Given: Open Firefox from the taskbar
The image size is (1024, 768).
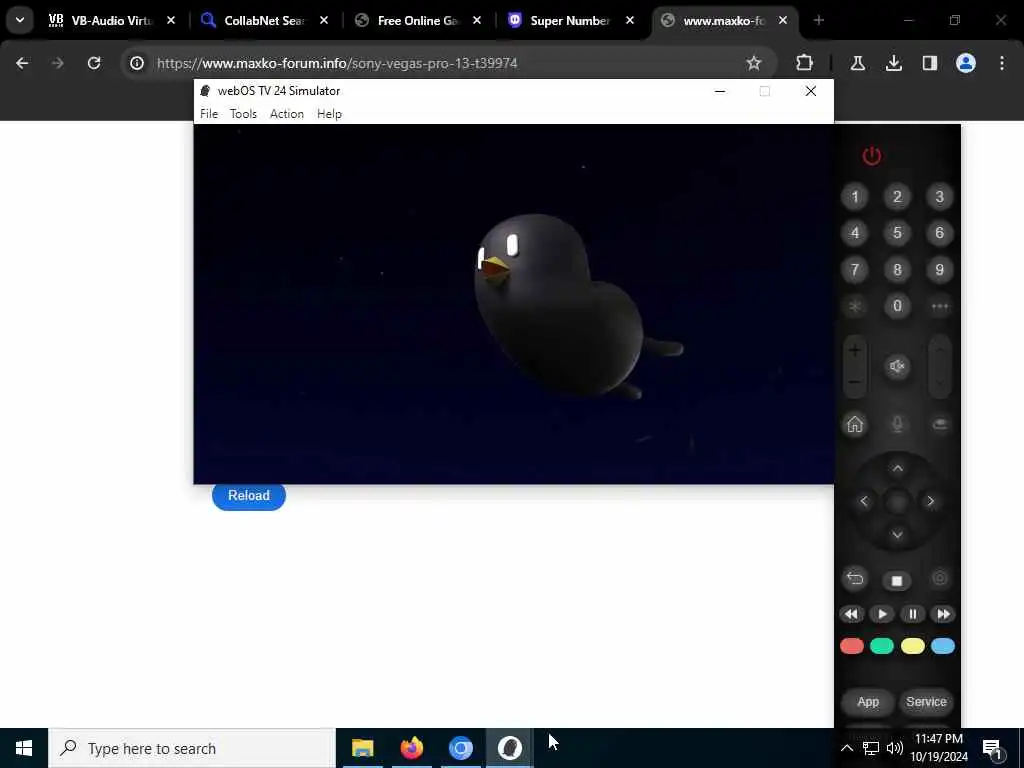Looking at the screenshot, I should (411, 748).
